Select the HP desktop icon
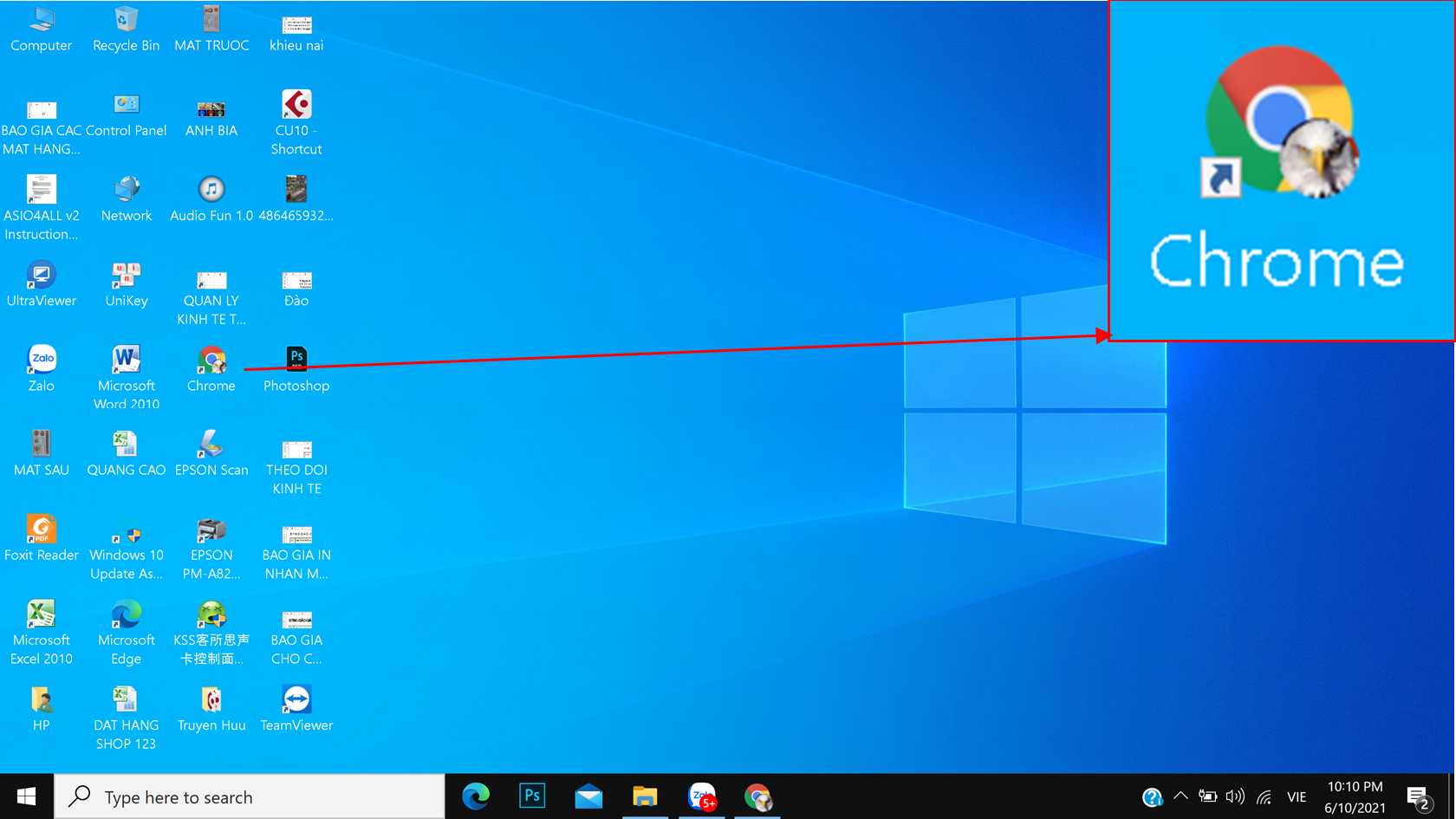1456x819 pixels. (x=42, y=709)
